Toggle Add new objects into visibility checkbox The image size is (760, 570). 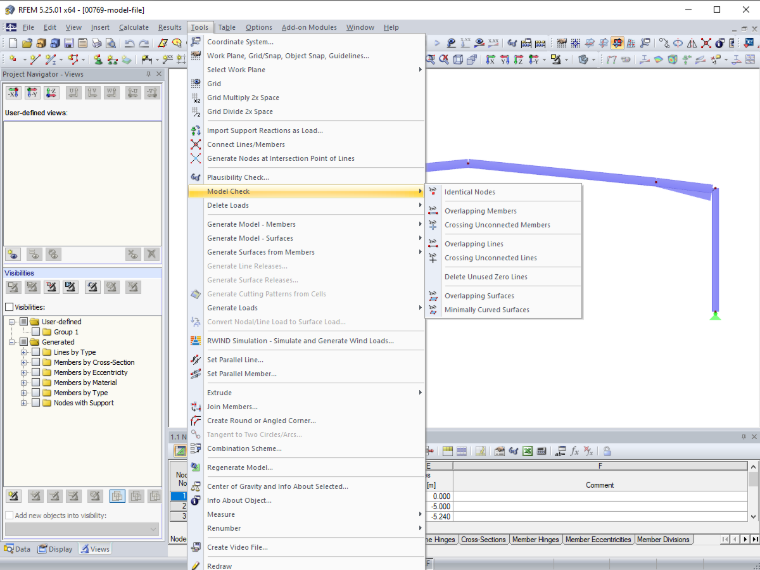point(9,515)
